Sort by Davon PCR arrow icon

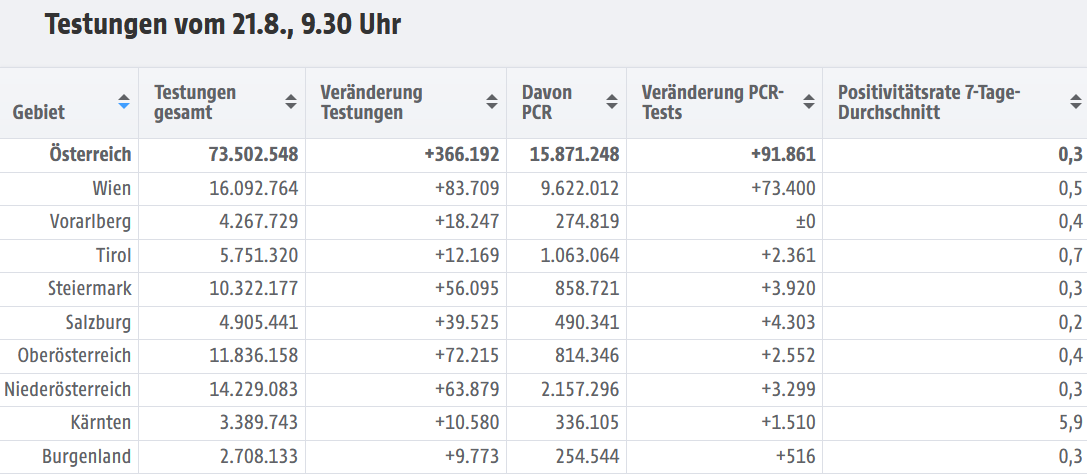pos(611,102)
